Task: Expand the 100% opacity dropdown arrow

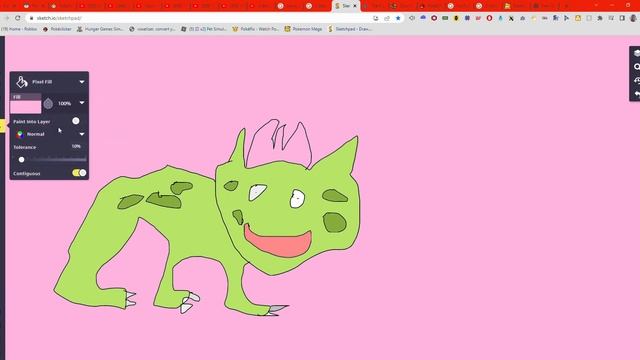Action: point(82,103)
